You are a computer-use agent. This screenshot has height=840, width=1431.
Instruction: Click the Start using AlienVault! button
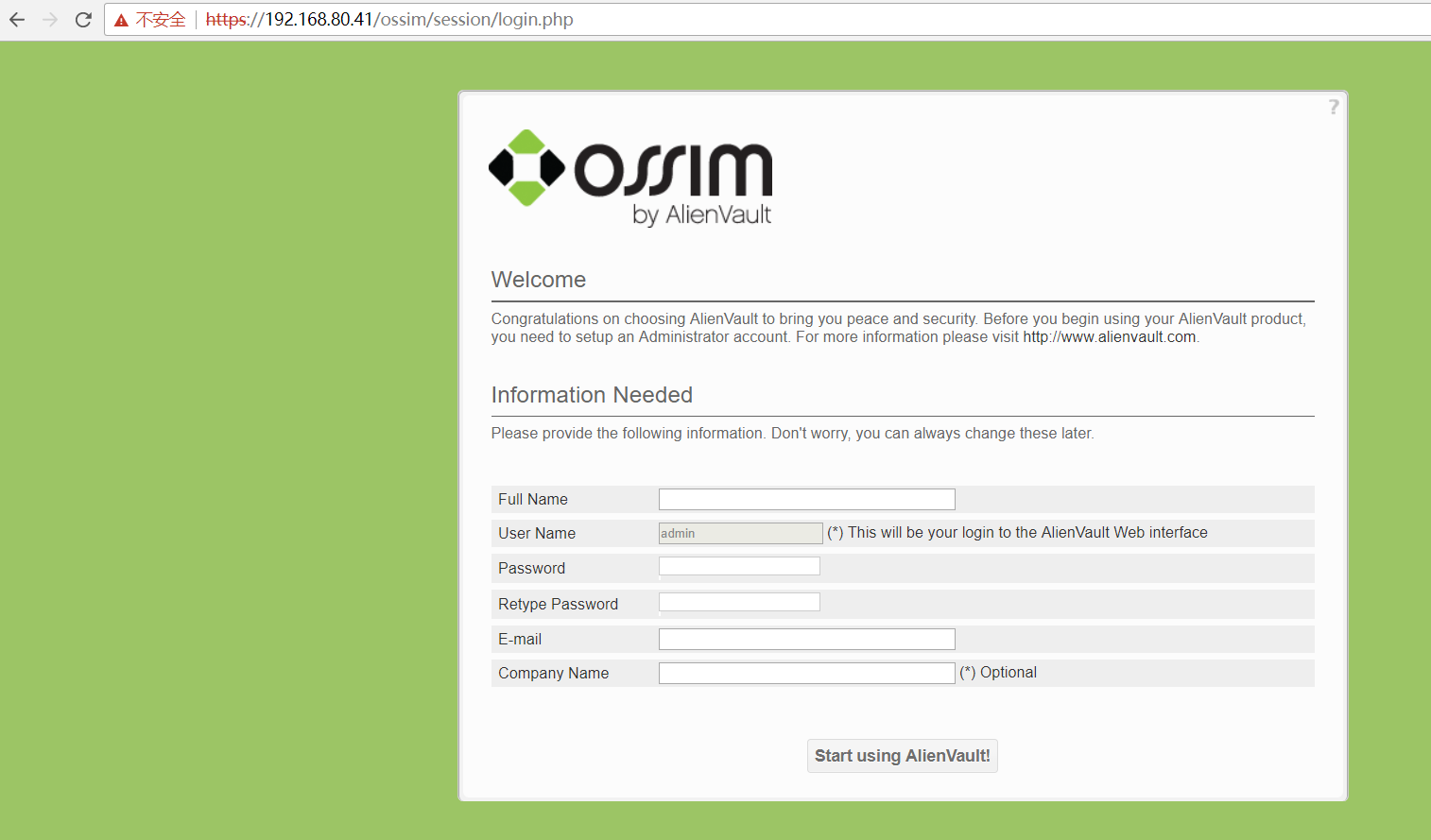click(x=903, y=756)
